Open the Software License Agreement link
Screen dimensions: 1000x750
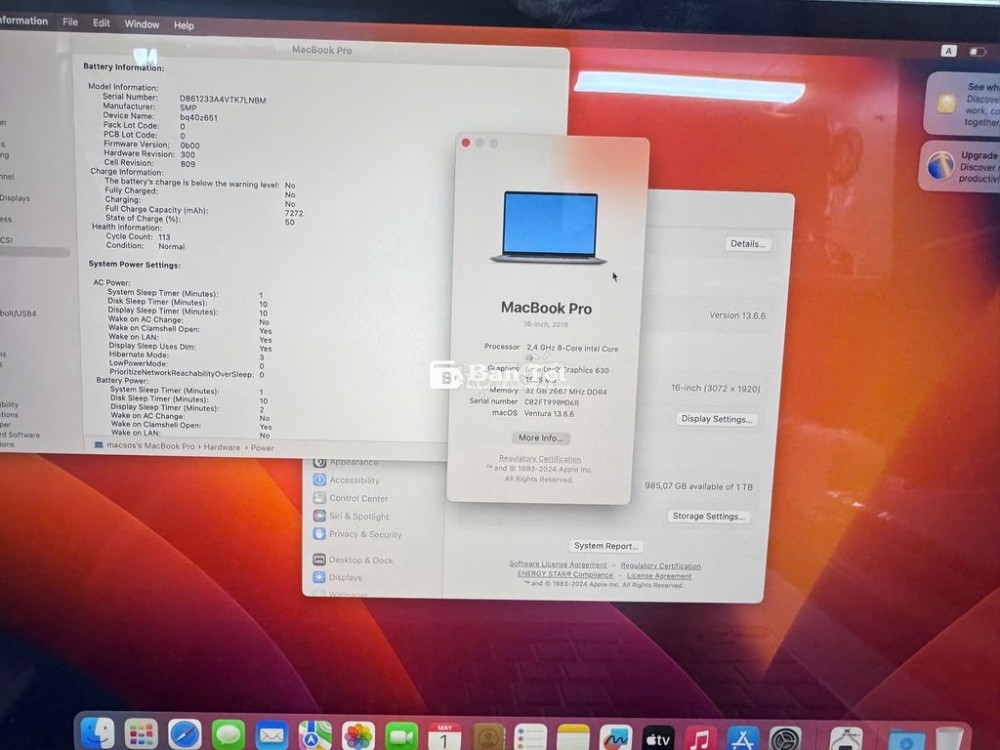[558, 564]
